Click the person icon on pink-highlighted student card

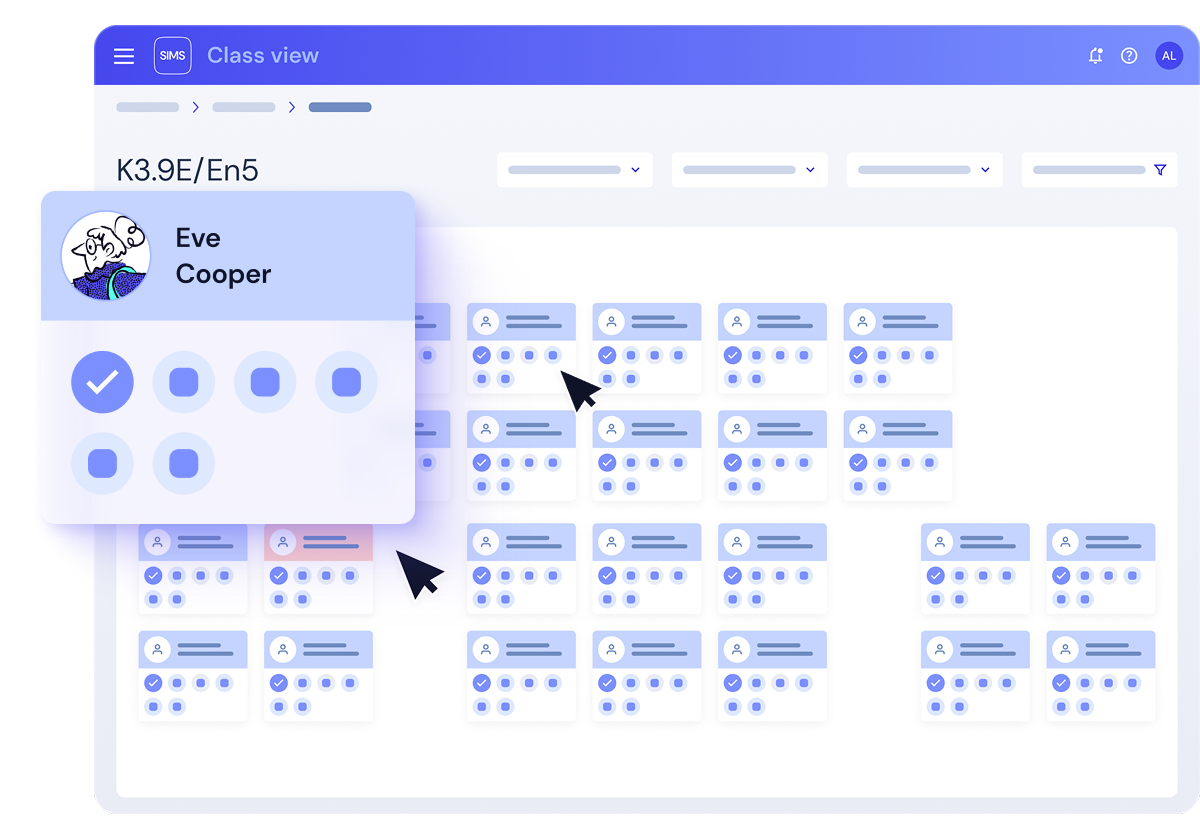(x=283, y=542)
